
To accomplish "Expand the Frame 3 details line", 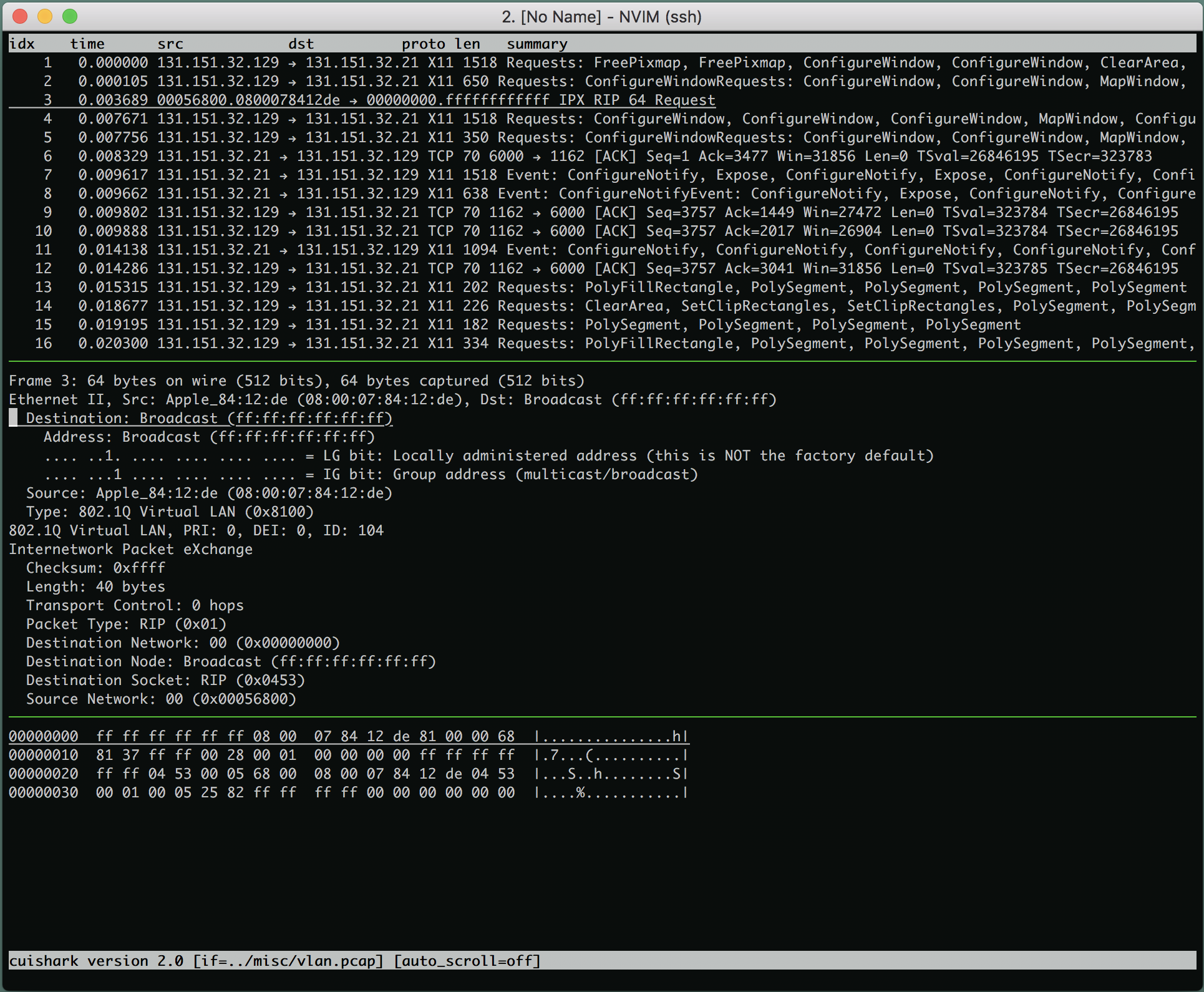I will pyautogui.click(x=296, y=381).
